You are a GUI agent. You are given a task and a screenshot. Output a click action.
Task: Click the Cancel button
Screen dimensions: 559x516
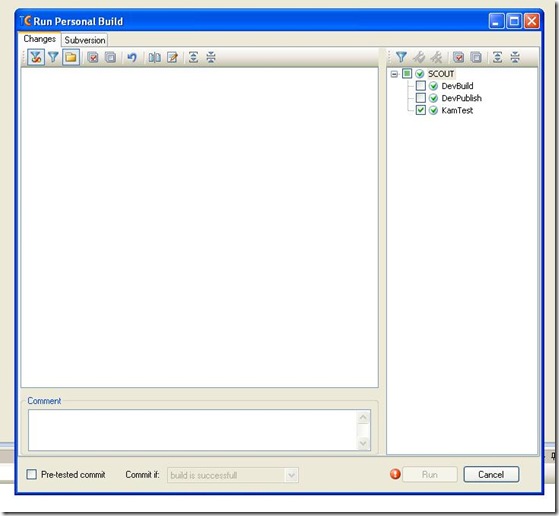click(x=491, y=475)
